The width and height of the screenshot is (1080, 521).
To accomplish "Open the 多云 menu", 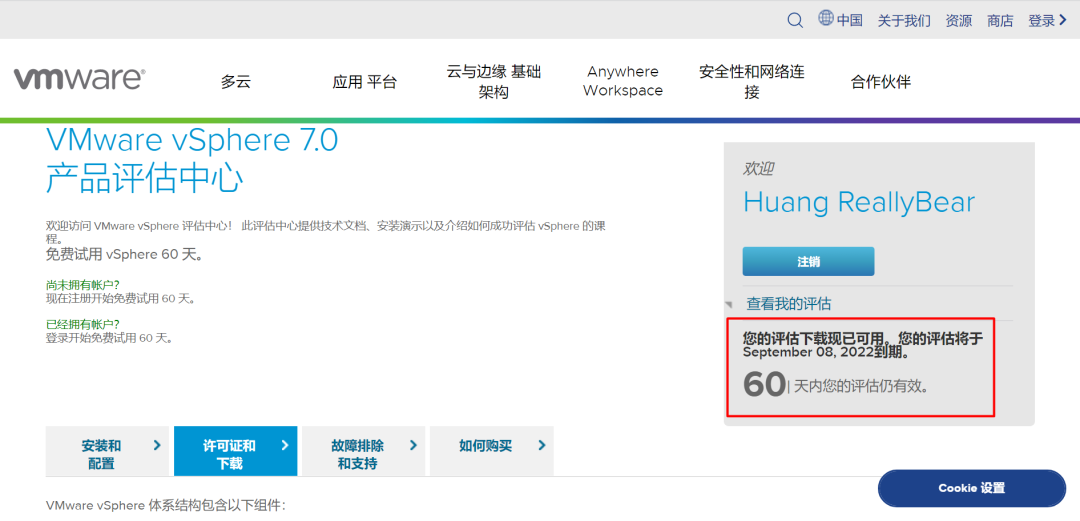I will 236,82.
